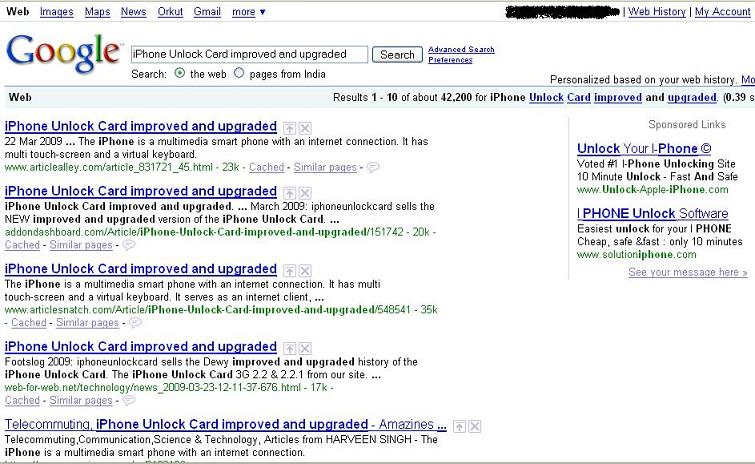Promote the web-for-web.net result
This screenshot has width=755, height=464.
point(289,348)
